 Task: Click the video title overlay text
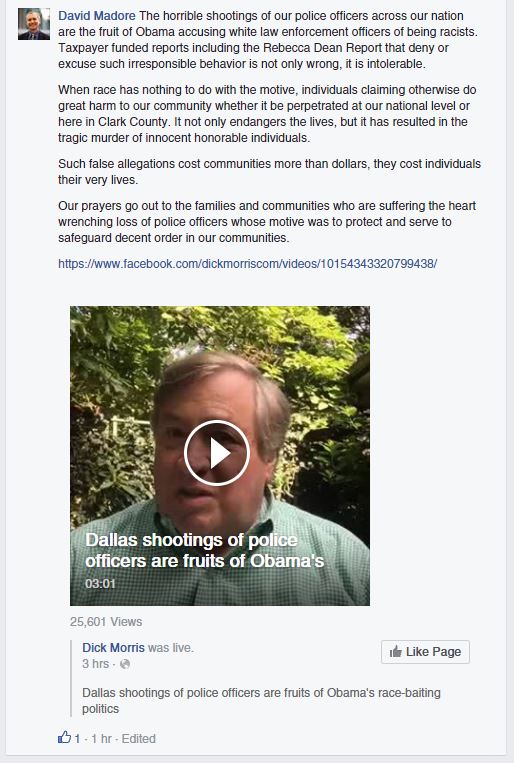click(204, 550)
